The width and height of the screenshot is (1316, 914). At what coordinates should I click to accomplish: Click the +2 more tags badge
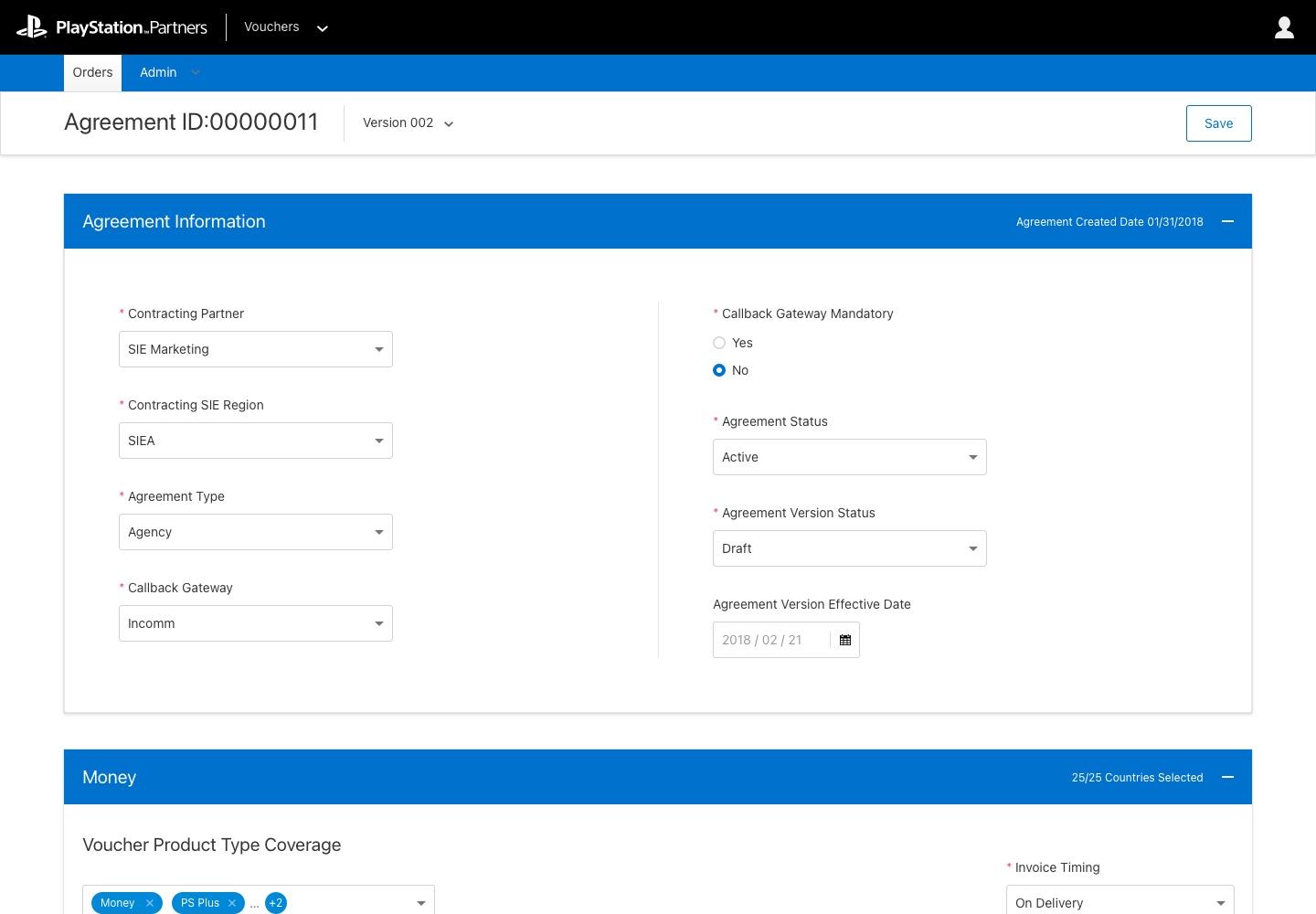(x=275, y=903)
